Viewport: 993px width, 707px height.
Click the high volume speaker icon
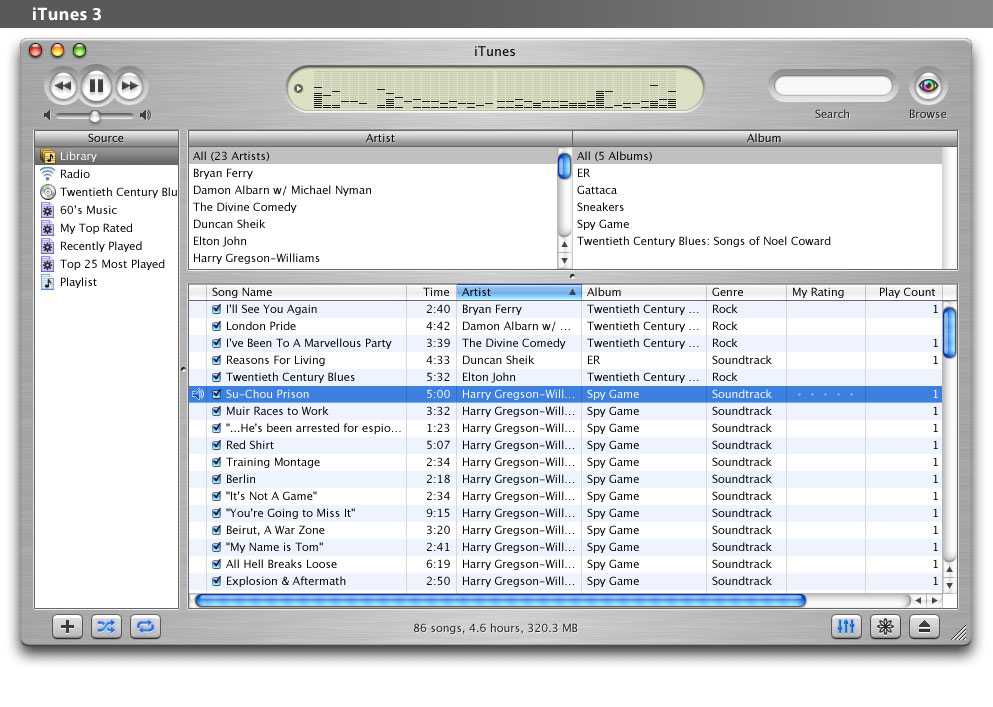pyautogui.click(x=145, y=115)
